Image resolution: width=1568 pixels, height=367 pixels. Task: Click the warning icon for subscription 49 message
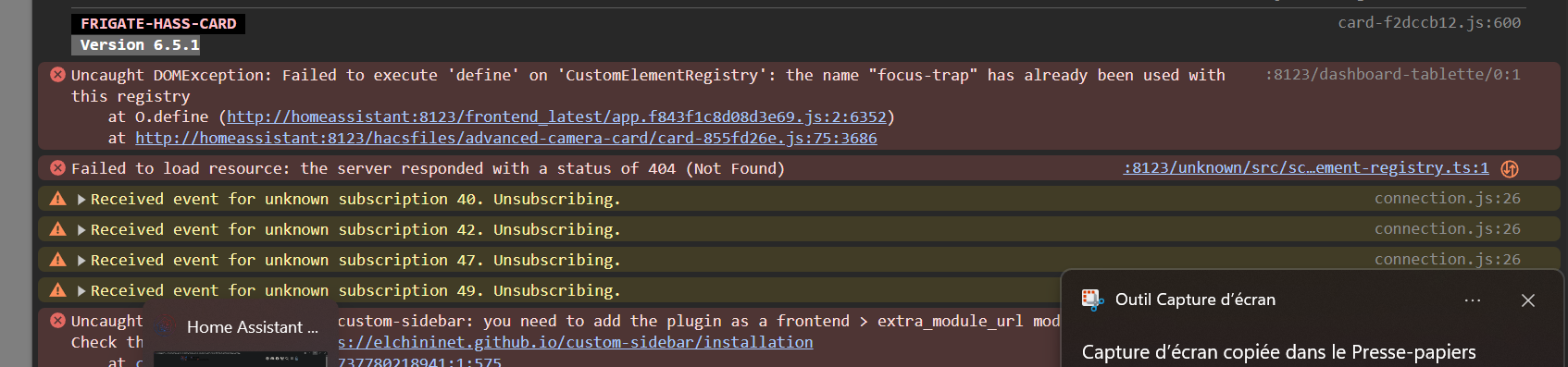[x=57, y=290]
